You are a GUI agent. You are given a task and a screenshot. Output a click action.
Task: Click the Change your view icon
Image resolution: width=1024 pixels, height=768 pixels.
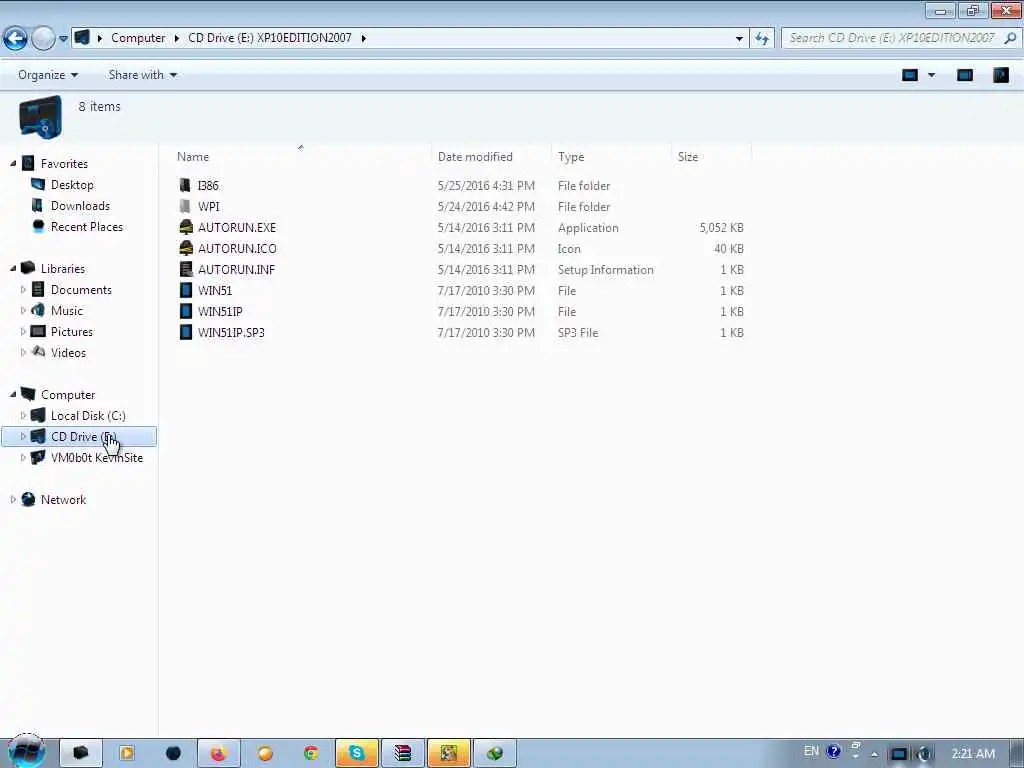[x=910, y=75]
